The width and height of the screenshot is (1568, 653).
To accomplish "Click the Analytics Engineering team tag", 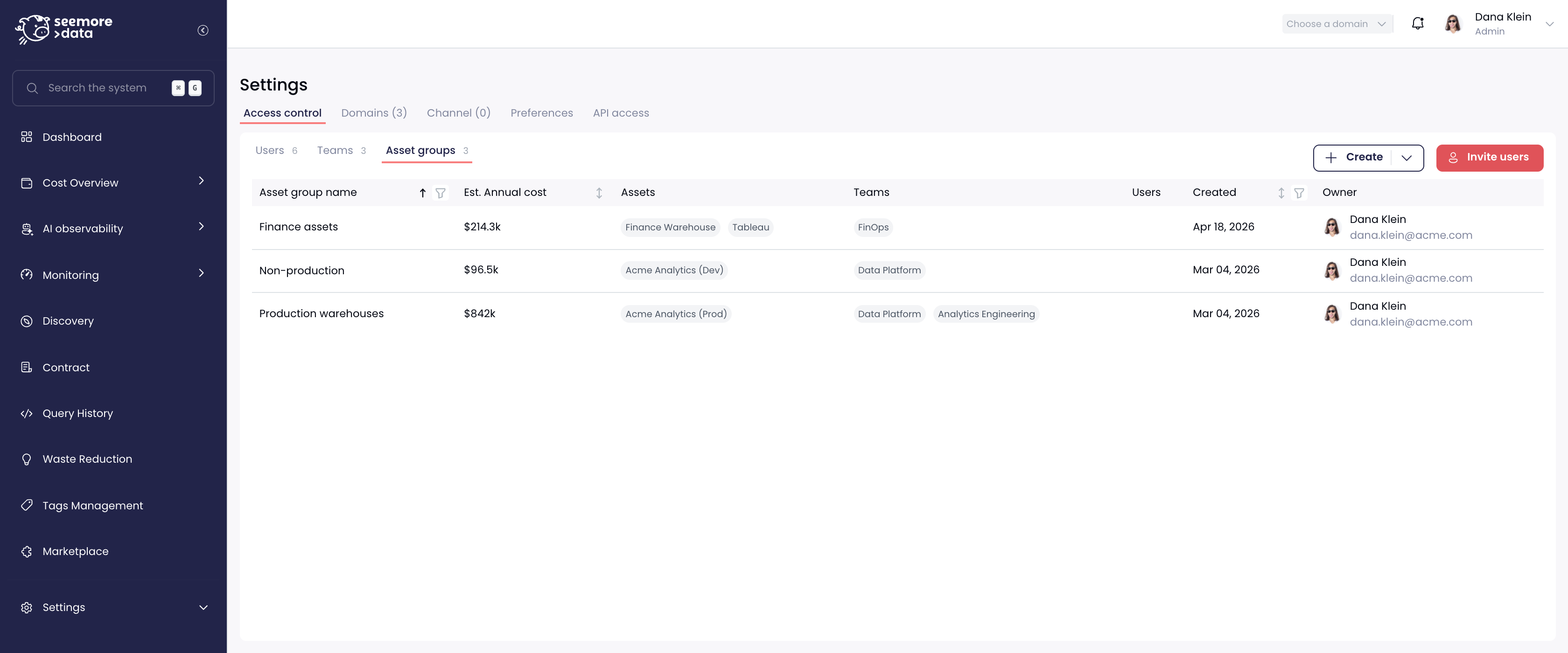I will tap(986, 314).
